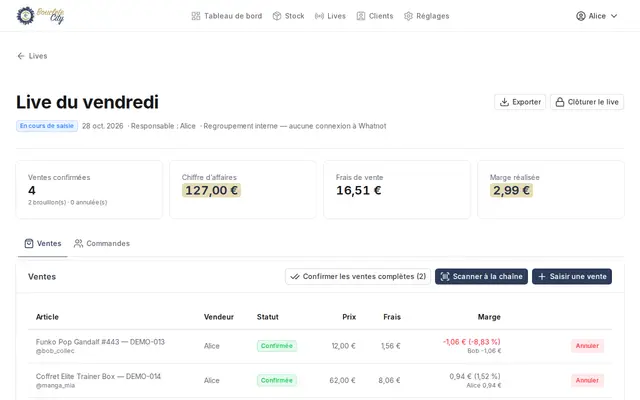
Task: Click the 0,94 € (1,52 %) margin
Action: pos(475,376)
